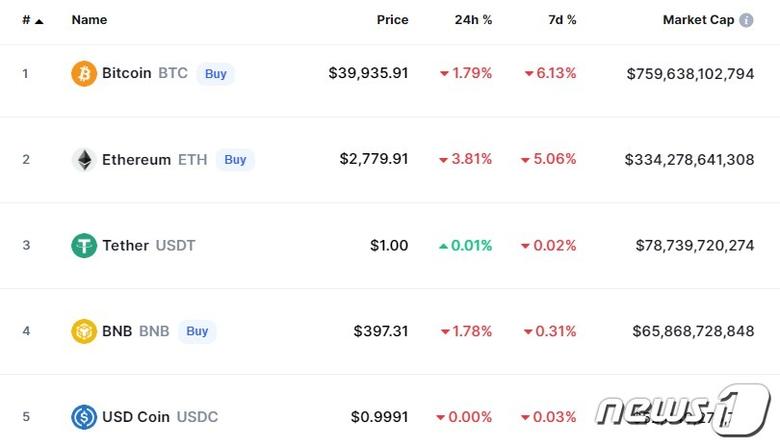Open the Market Cap info icon

(746, 20)
